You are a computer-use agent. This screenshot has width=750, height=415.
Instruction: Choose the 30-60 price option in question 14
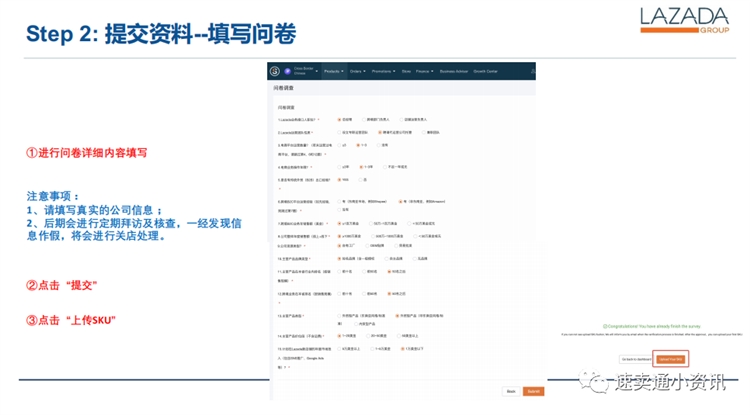tap(368, 336)
